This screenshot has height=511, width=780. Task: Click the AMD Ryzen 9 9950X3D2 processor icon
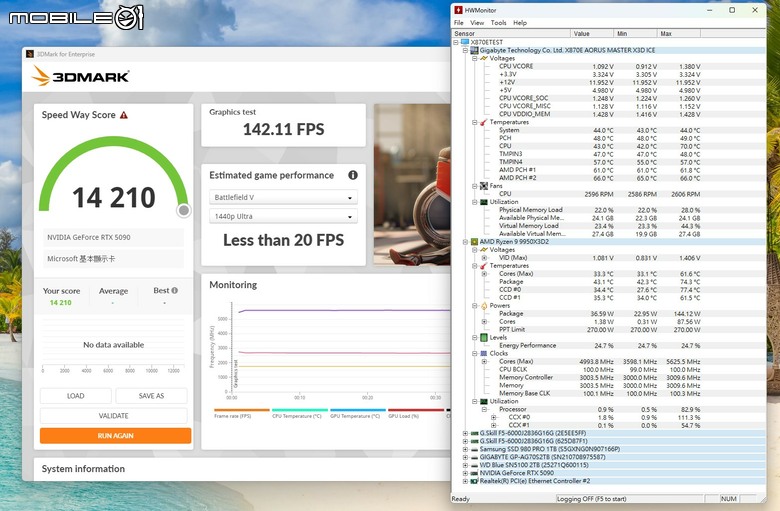coord(474,242)
